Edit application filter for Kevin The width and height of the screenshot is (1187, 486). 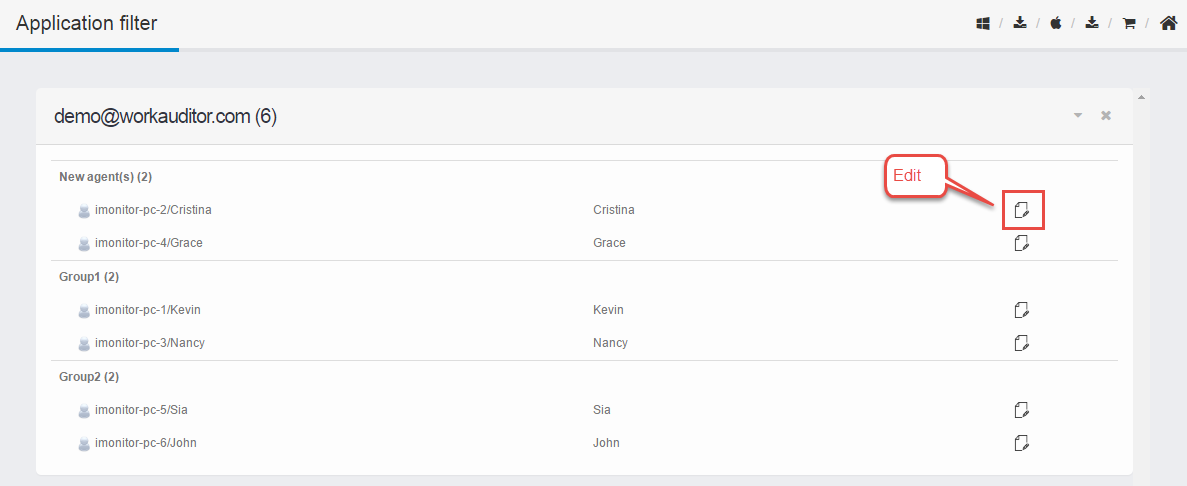click(x=1022, y=310)
